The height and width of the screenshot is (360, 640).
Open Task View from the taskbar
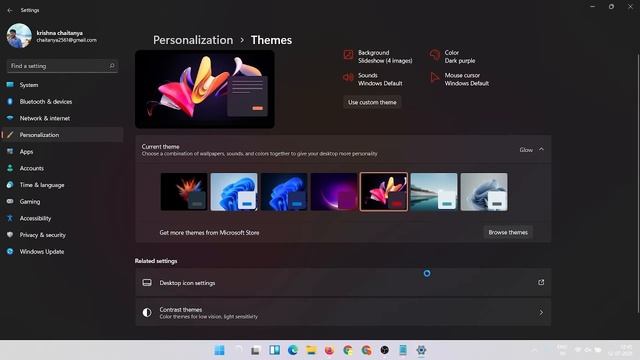[x=256, y=350]
